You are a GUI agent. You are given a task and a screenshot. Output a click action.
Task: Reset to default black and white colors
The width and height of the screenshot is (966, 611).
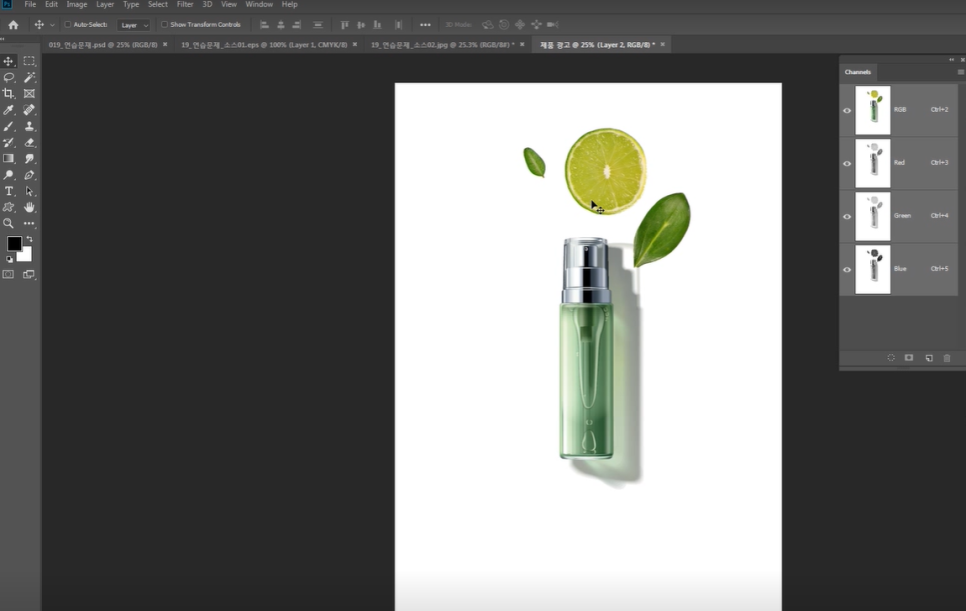pos(9,259)
